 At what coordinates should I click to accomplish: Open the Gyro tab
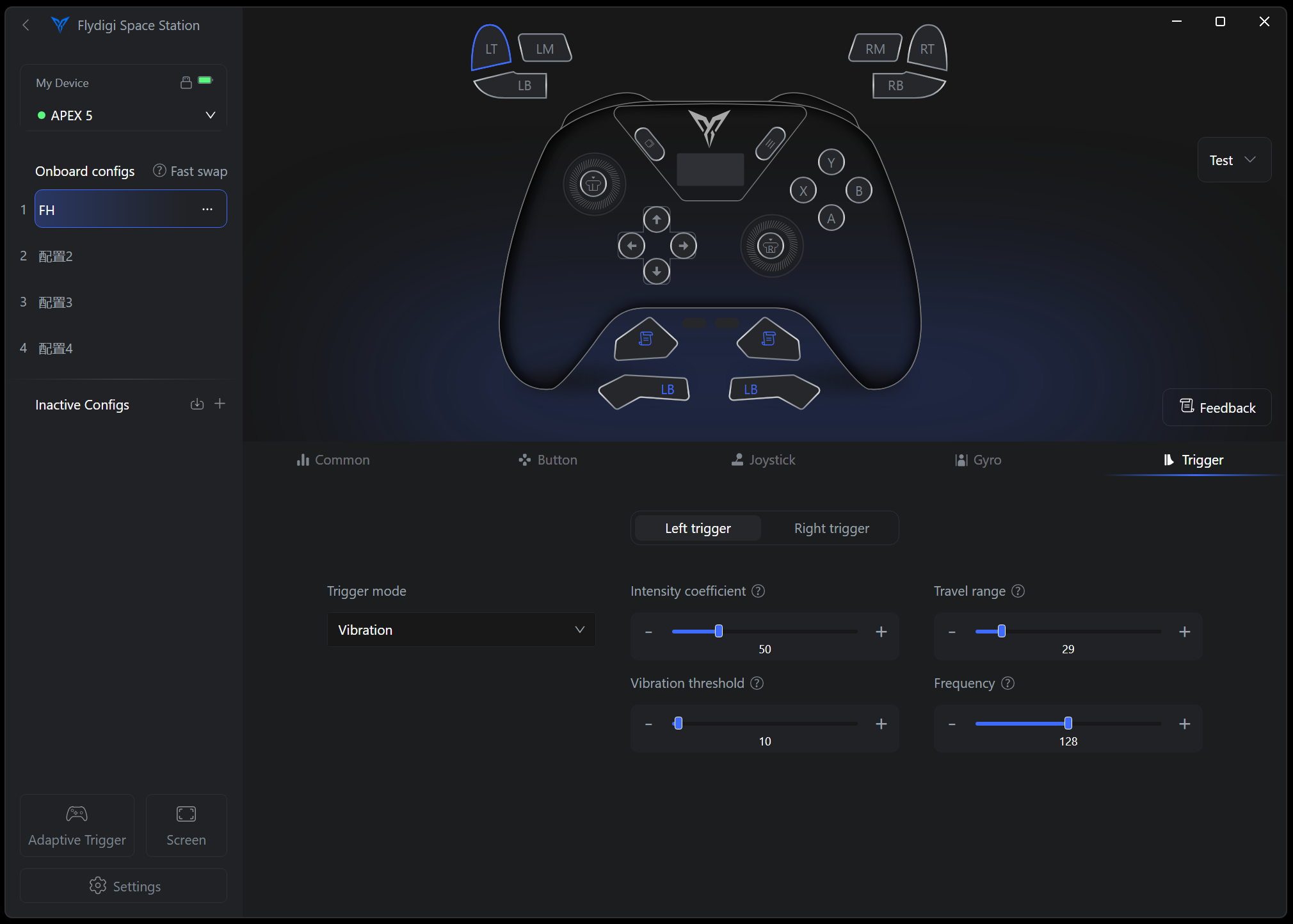pyautogui.click(x=978, y=460)
